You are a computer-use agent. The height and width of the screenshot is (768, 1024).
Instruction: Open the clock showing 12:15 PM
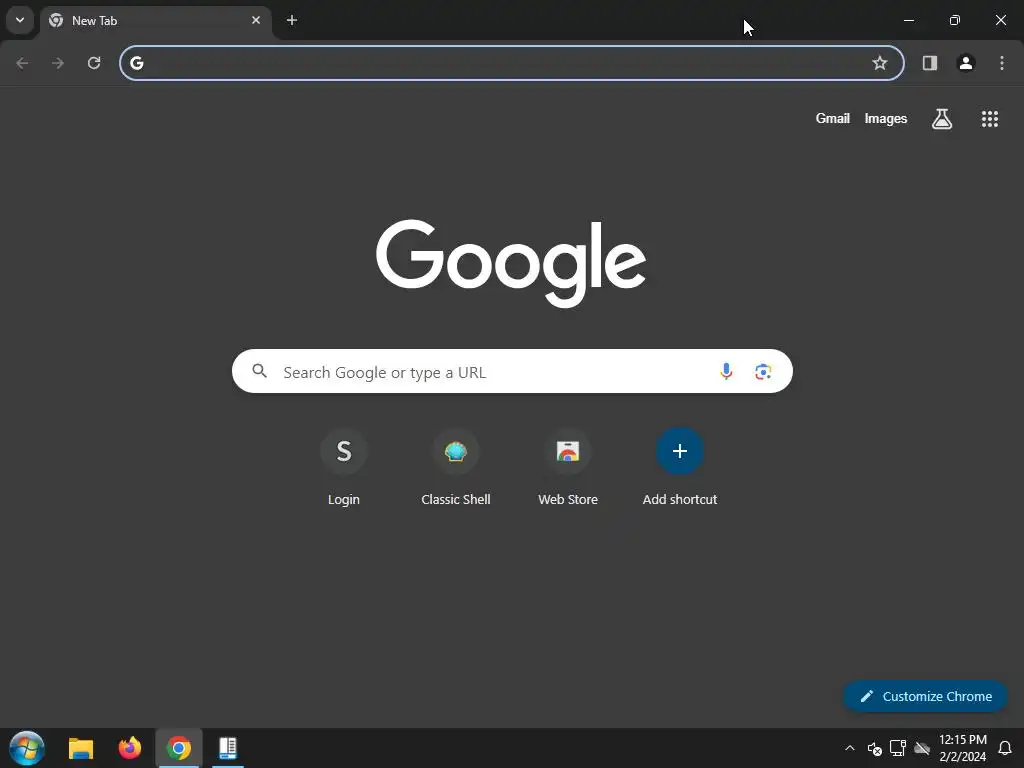click(963, 748)
